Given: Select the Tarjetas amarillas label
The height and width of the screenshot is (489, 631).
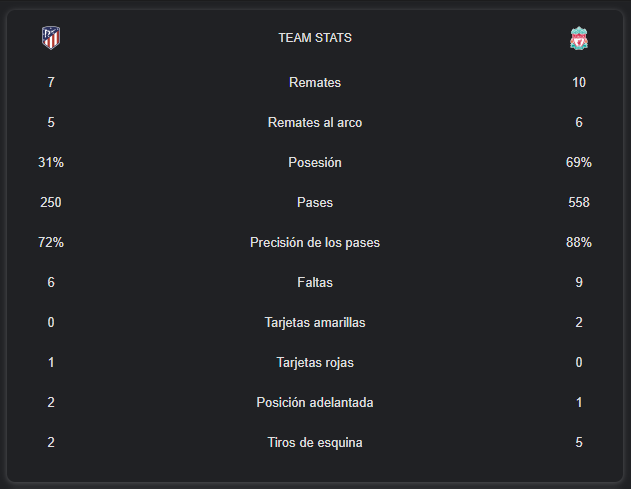Looking at the screenshot, I should (x=315, y=323).
